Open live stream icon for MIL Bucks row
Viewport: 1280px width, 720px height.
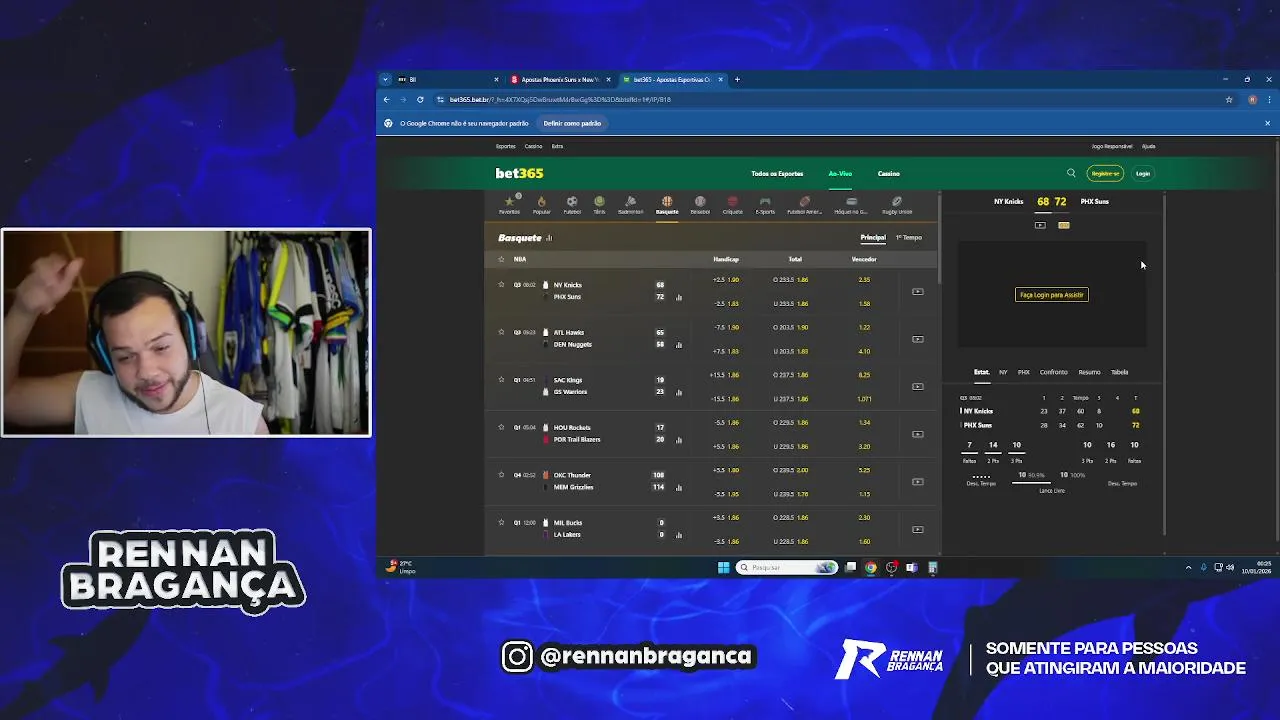917,529
